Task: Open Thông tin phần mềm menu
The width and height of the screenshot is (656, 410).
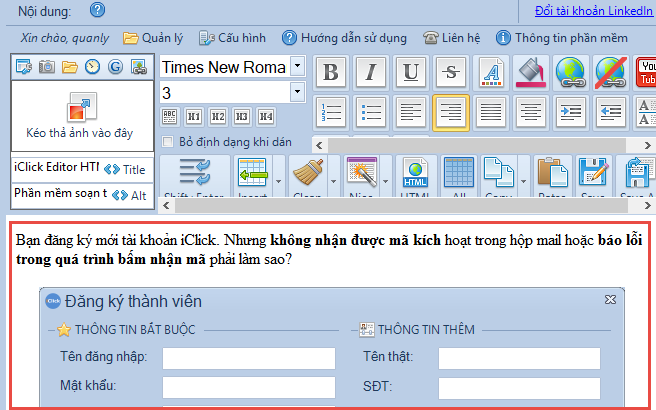Action: 562,38
